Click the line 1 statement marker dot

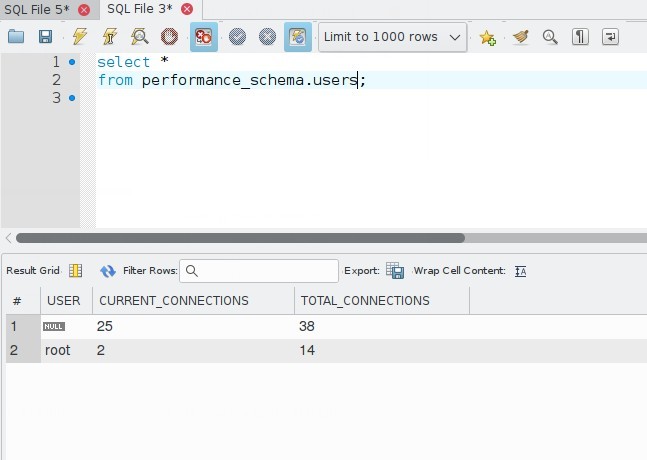[72, 62]
